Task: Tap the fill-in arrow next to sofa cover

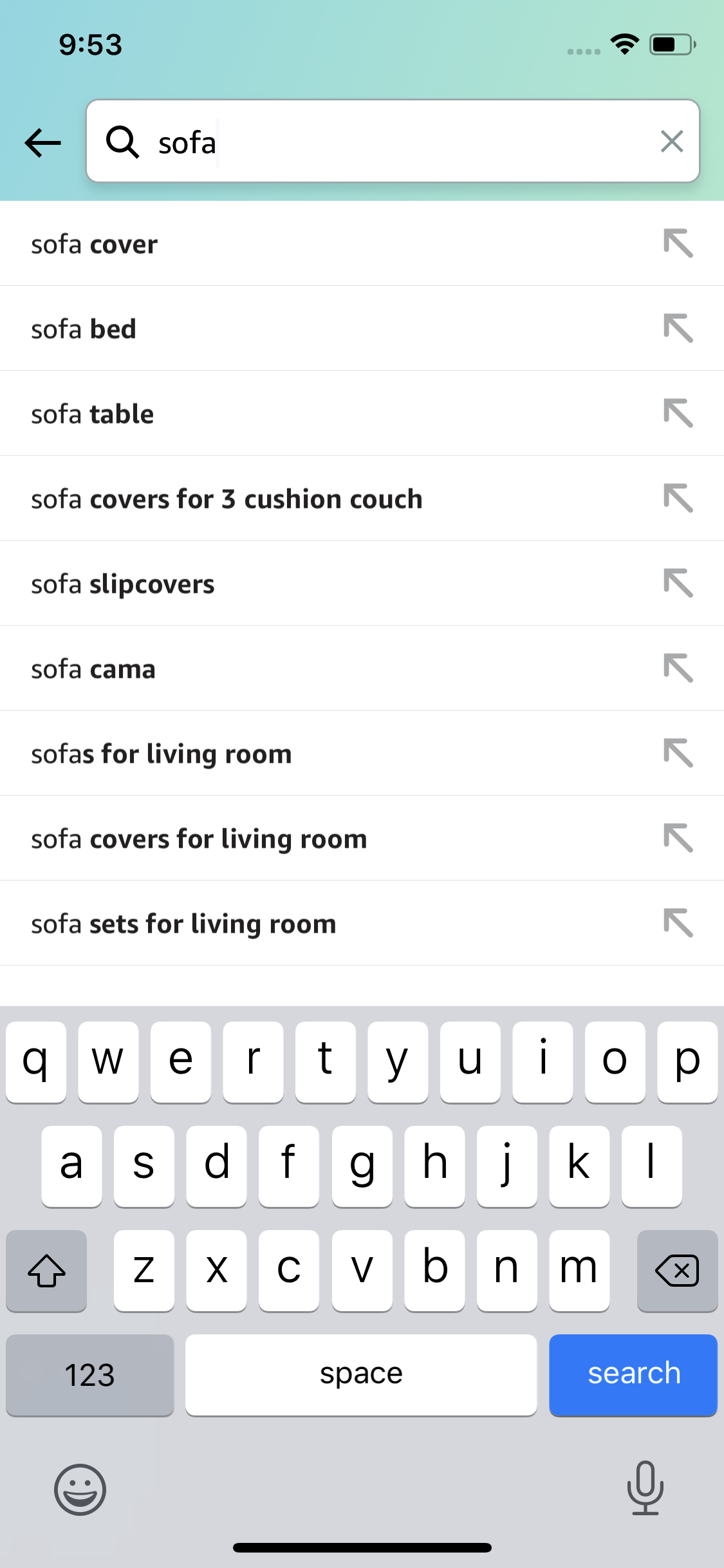Action: coord(679,243)
